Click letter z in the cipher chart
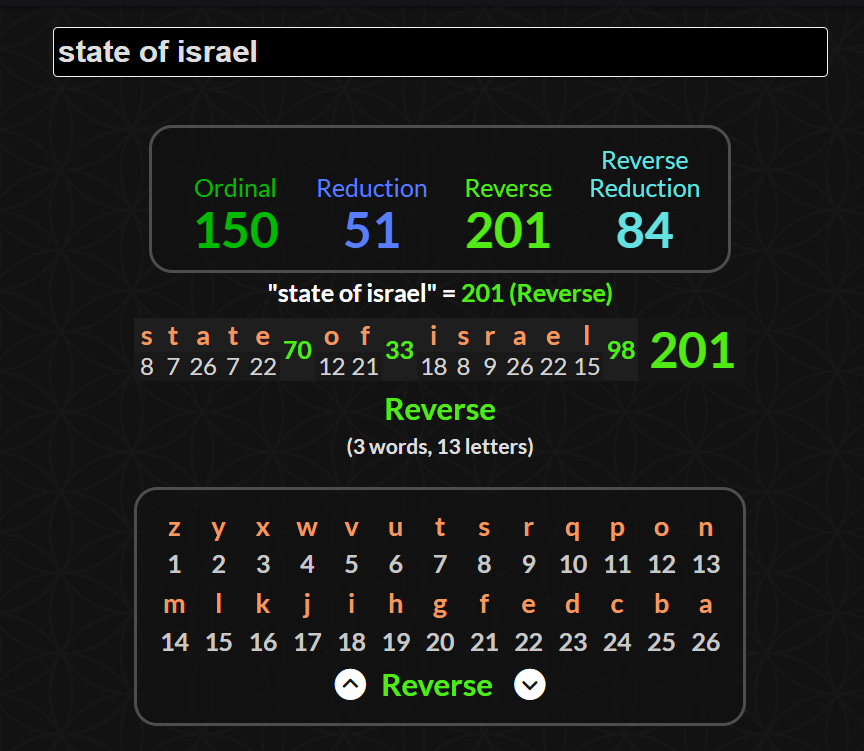The width and height of the screenshot is (864, 751). click(x=175, y=528)
